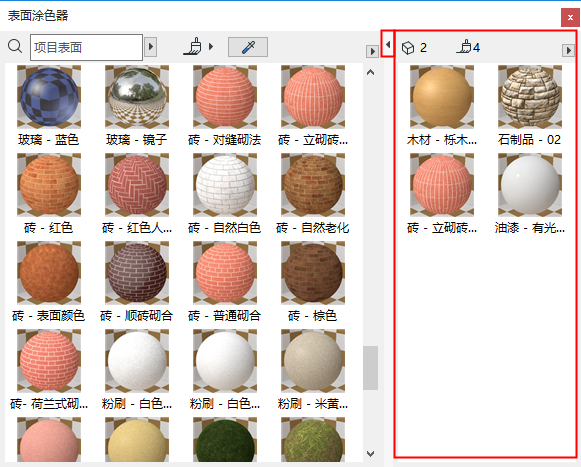Select 玻璃 - 镜子 surface thumbnail
581x467 pixels.
(137, 97)
